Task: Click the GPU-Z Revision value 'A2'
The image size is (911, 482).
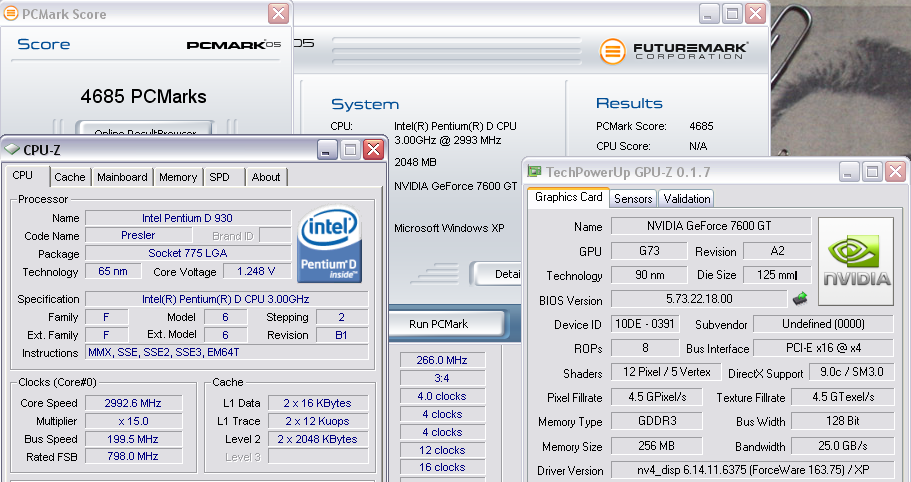Action: coord(777,251)
